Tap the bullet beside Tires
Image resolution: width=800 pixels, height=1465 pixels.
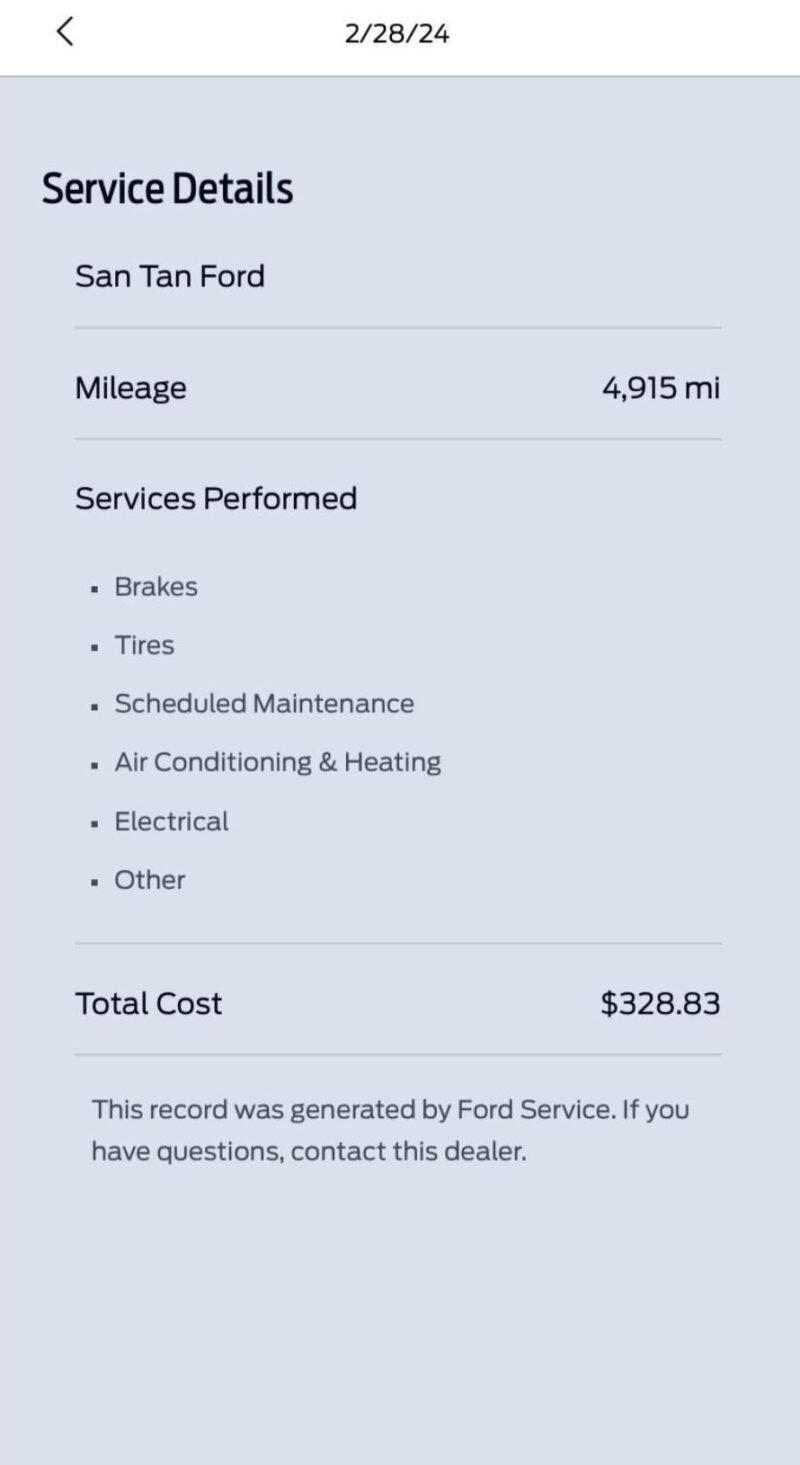point(94,648)
